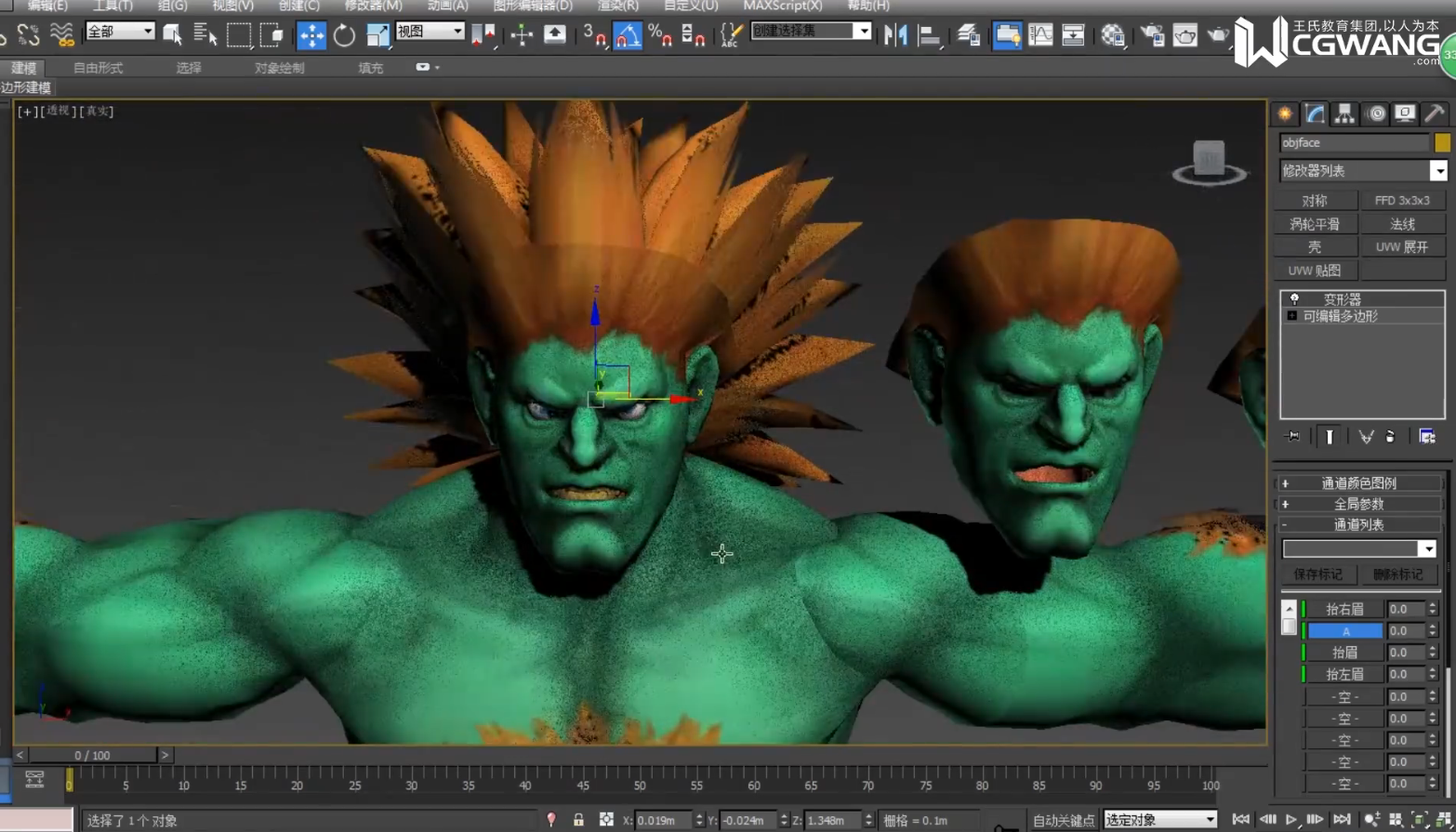Select the 抬右眉 morph channel
The image size is (1456, 832).
click(1344, 609)
